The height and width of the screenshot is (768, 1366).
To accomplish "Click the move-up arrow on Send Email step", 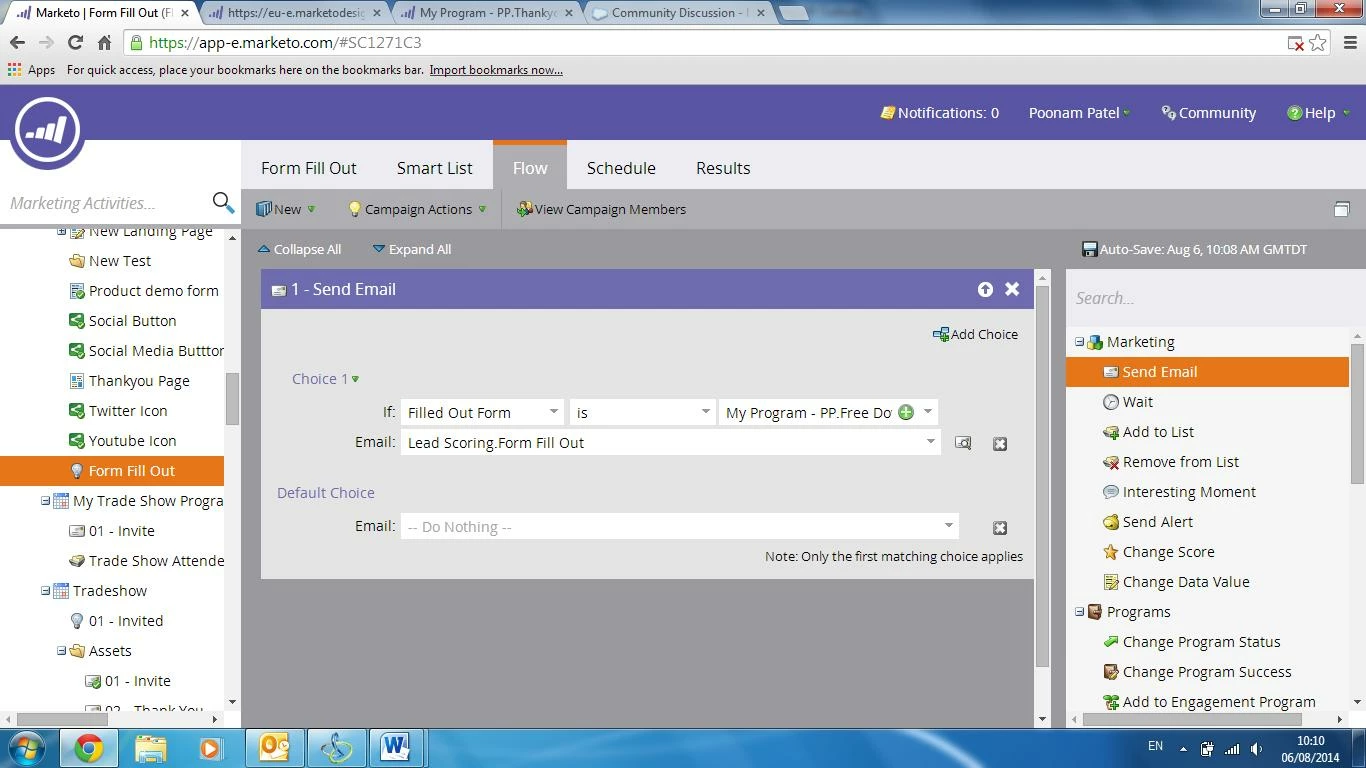I will pyautogui.click(x=985, y=289).
